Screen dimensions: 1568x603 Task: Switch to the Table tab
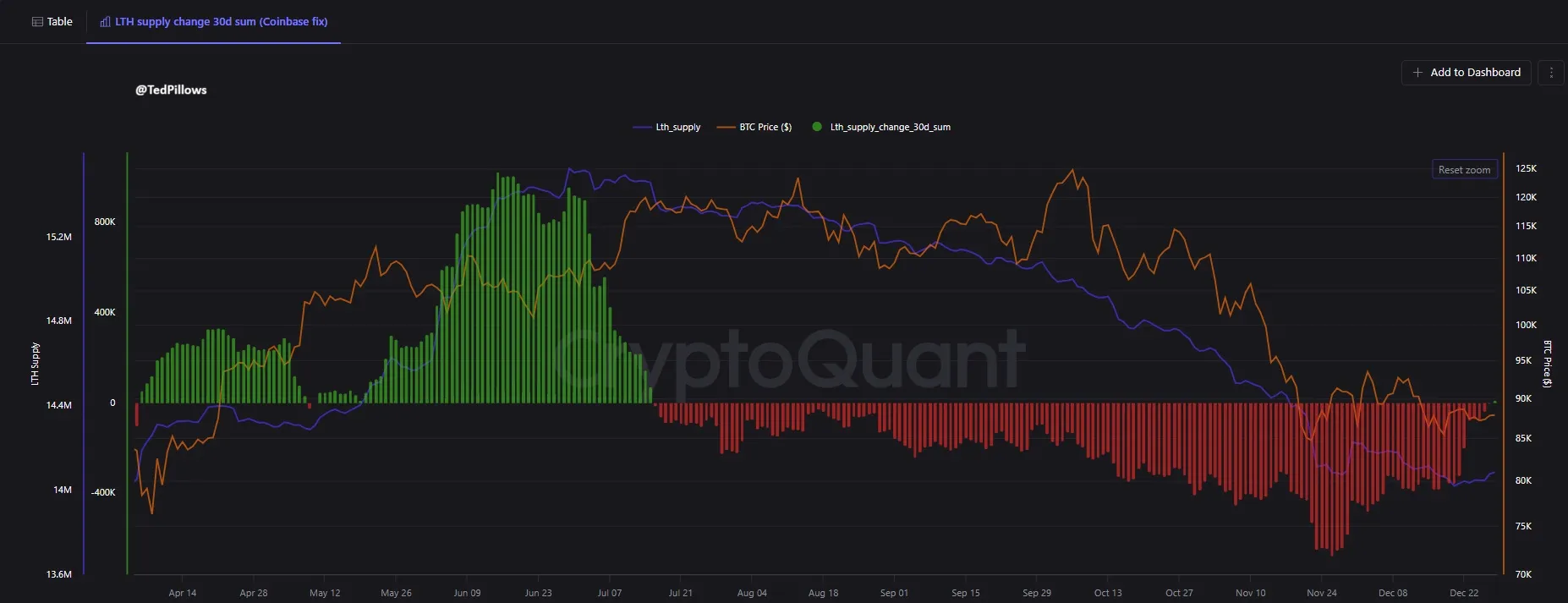point(52,22)
